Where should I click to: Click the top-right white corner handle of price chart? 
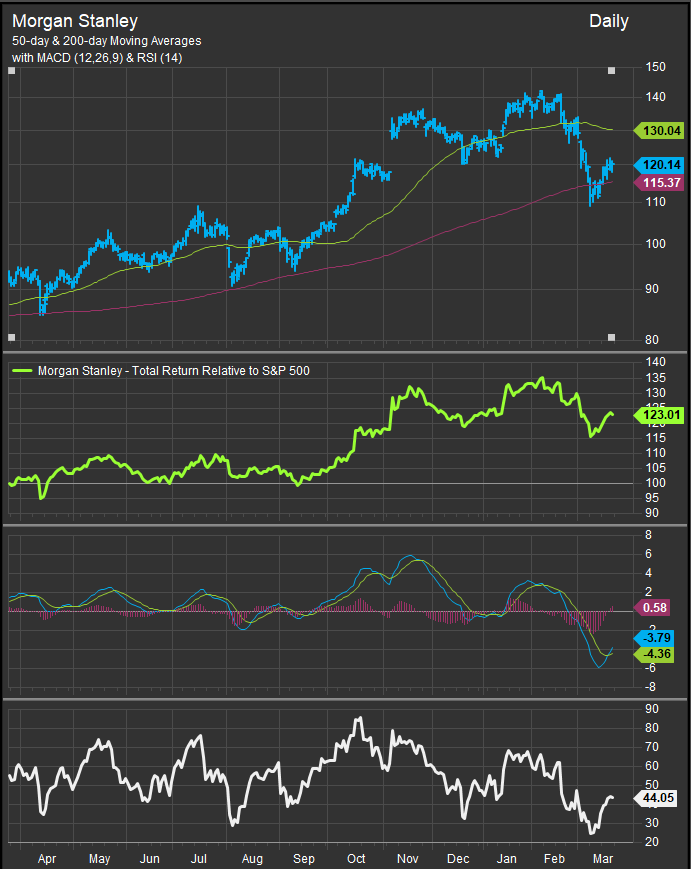coord(612,71)
